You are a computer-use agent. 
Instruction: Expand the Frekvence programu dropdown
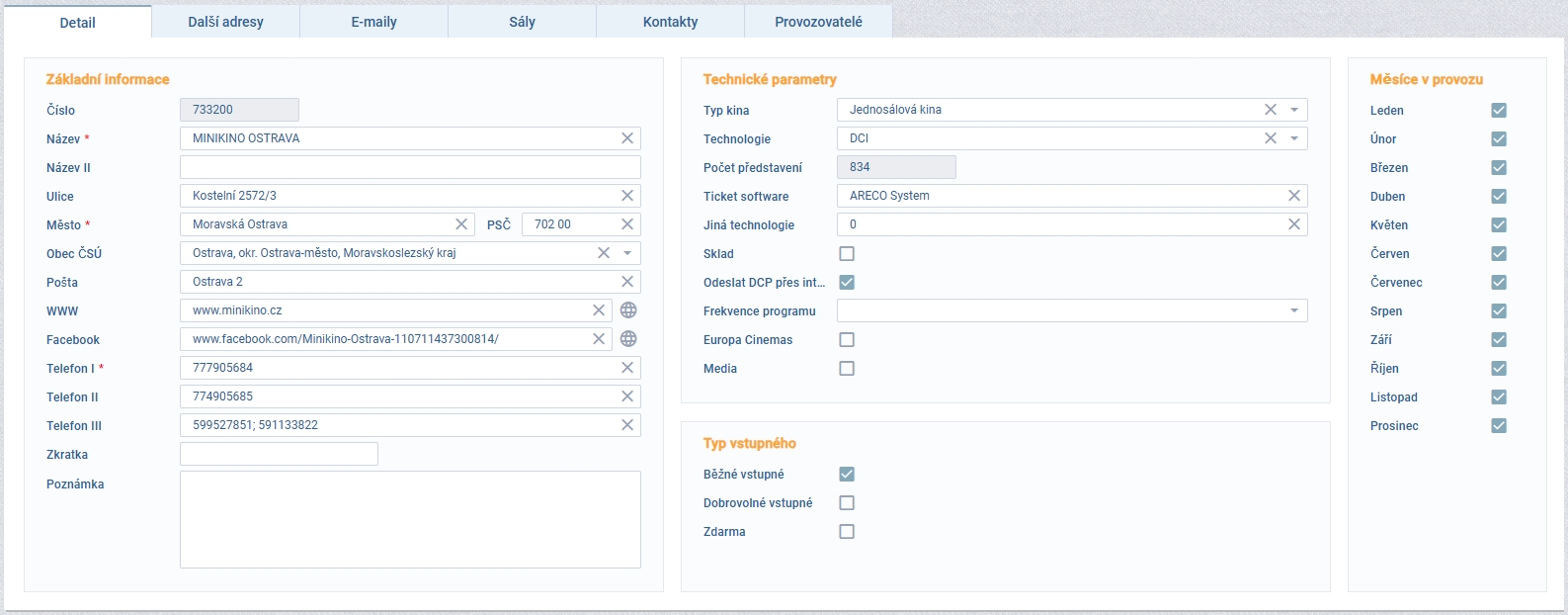pyautogui.click(x=1294, y=311)
